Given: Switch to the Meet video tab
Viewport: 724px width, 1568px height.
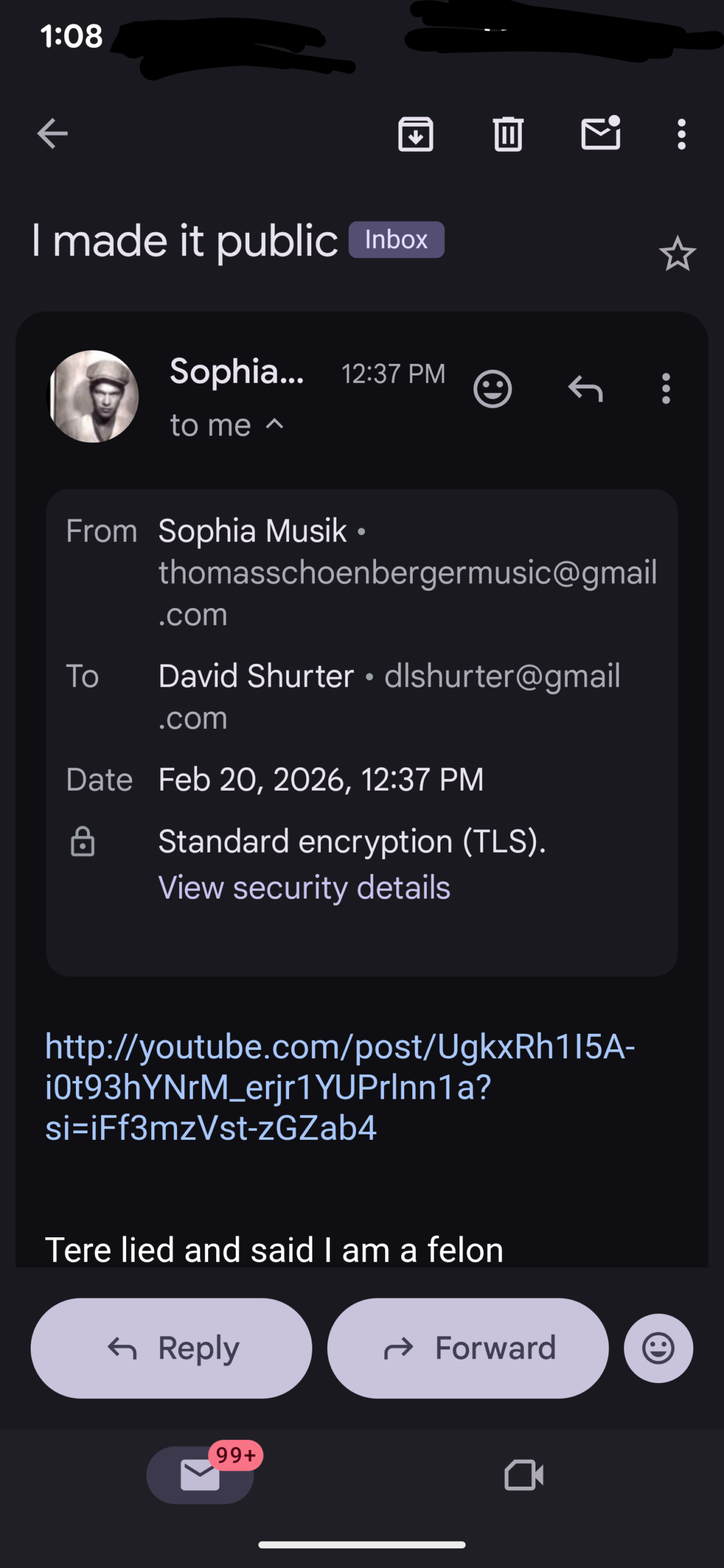Looking at the screenshot, I should [524, 1474].
